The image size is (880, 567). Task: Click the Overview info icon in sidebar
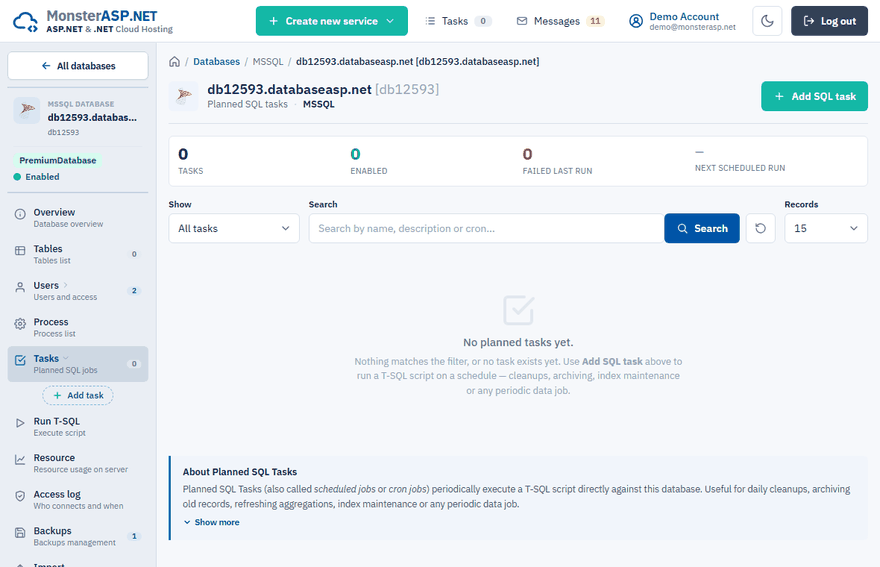(20, 214)
